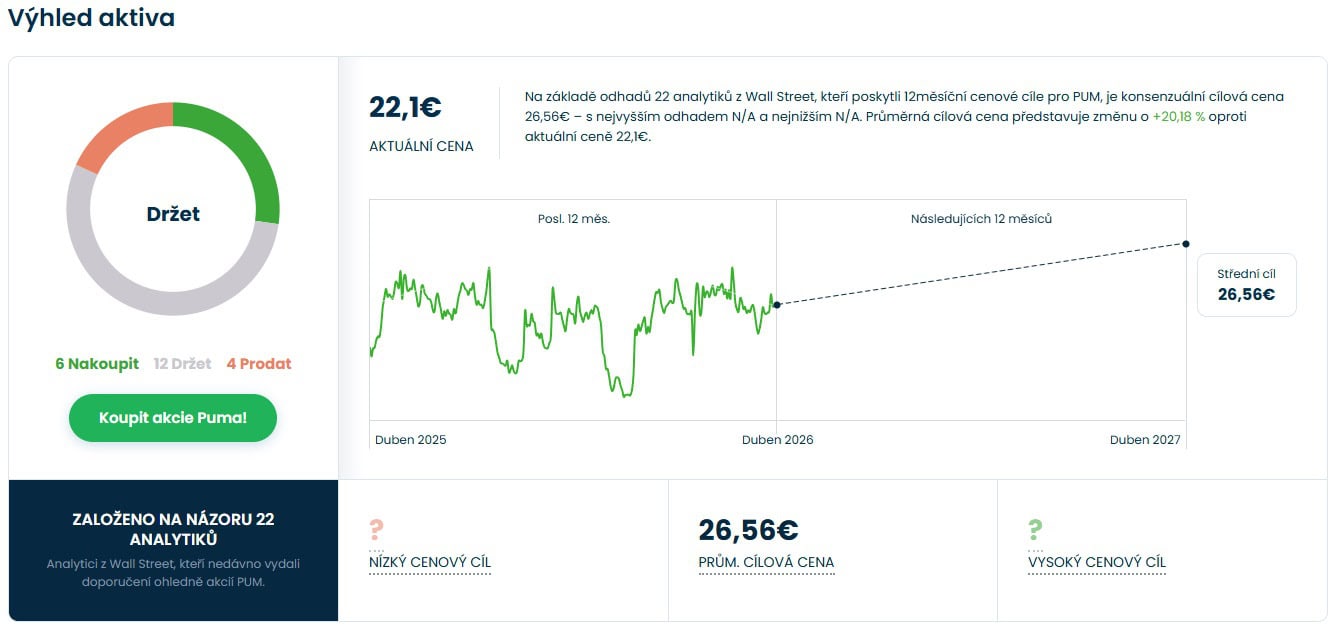
Task: Open the "NÍZKÝ CENOVÝ CÍL" tooltip label
Action: pyautogui.click(x=430, y=563)
